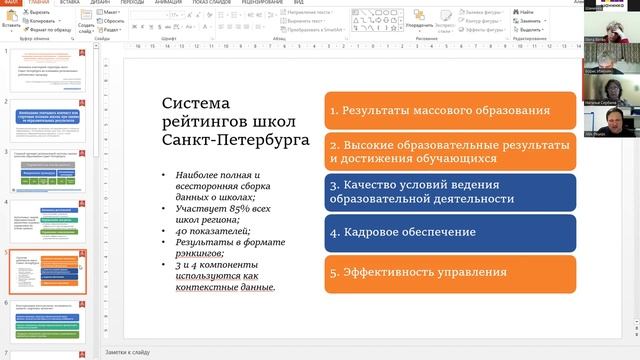Toggle italic (К) formatting
Viewport: 640px width, 360px height.
[142, 27]
